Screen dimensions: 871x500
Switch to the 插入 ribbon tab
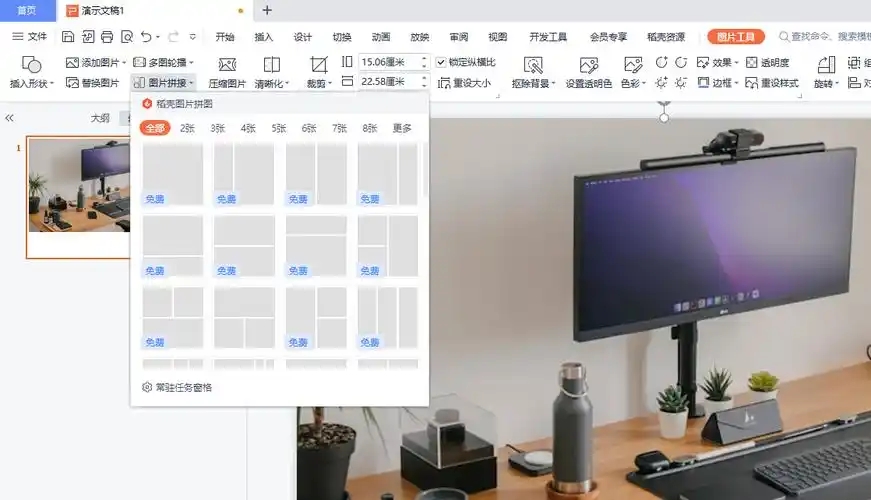point(263,37)
